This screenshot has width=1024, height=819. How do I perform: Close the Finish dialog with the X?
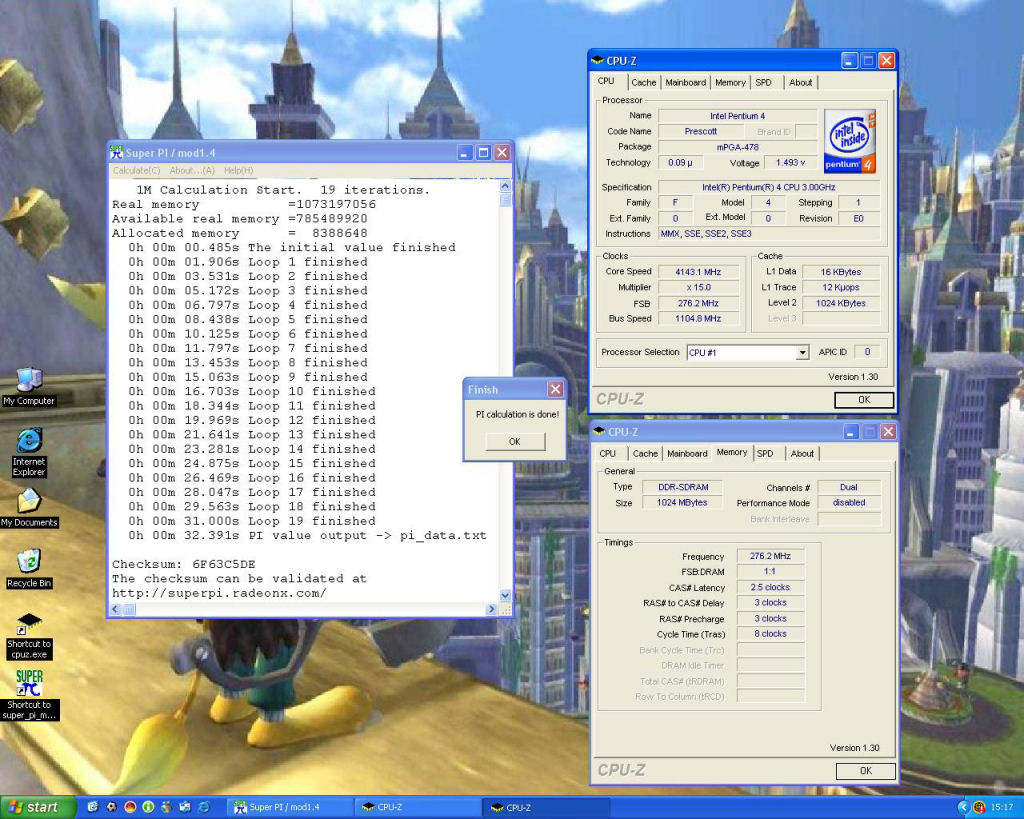[555, 389]
